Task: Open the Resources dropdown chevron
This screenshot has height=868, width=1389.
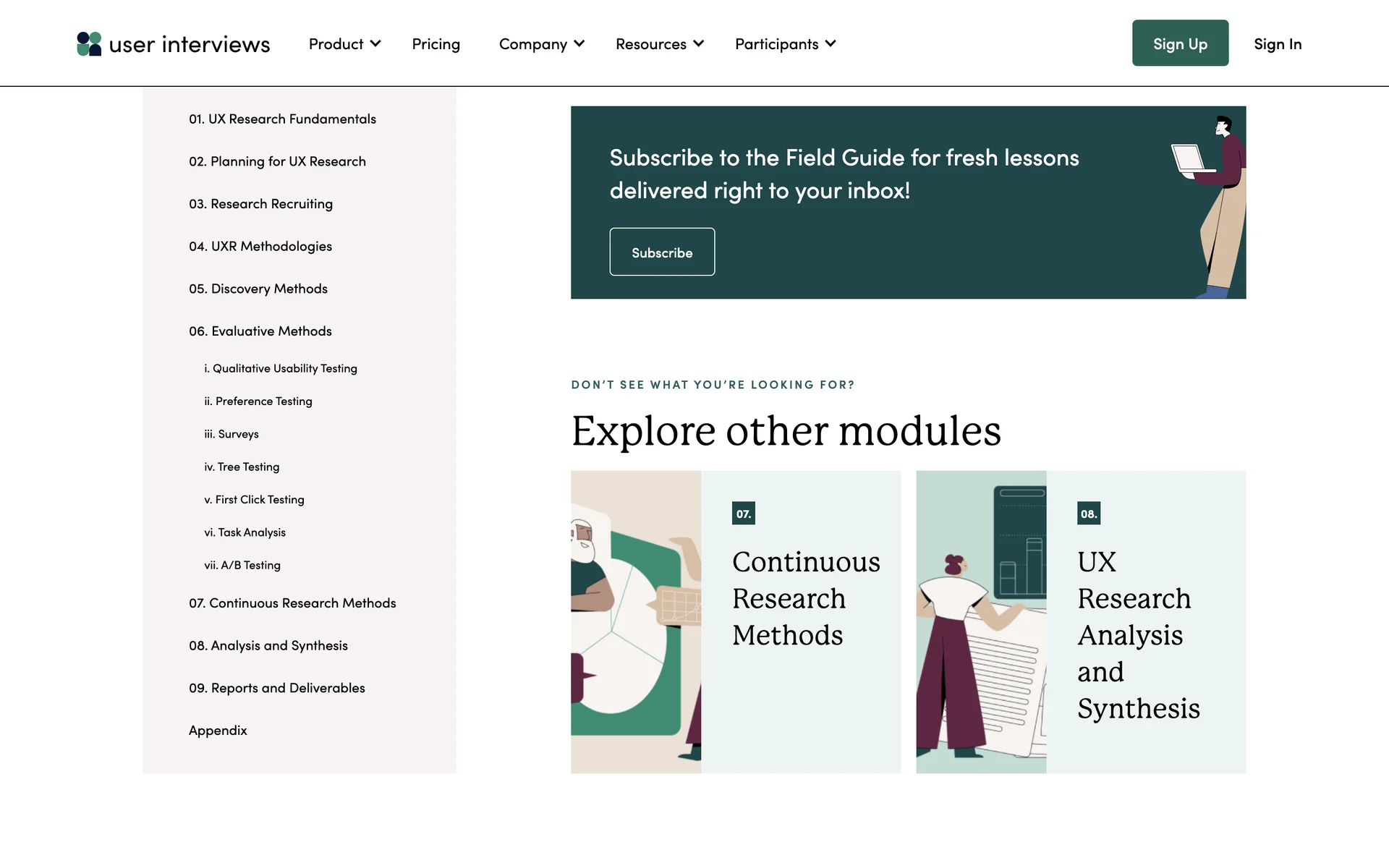Action: click(698, 44)
